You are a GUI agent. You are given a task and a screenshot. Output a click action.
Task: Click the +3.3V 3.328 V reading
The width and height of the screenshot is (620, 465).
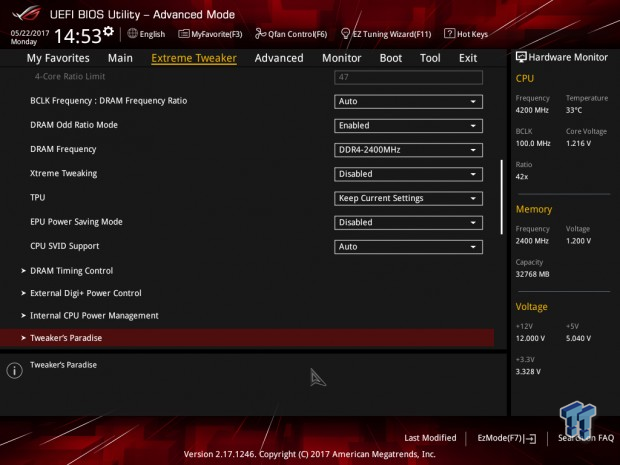tap(528, 372)
